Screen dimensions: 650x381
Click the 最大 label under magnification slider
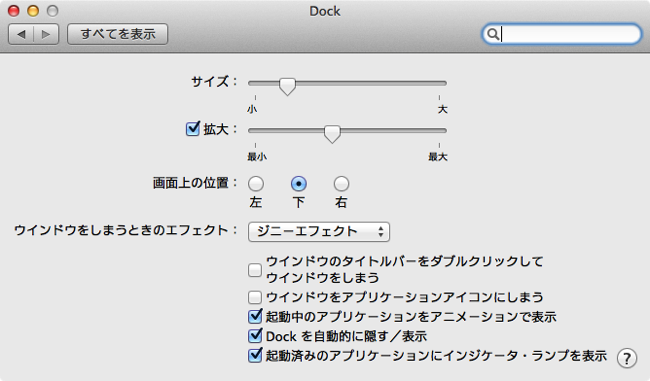click(438, 157)
